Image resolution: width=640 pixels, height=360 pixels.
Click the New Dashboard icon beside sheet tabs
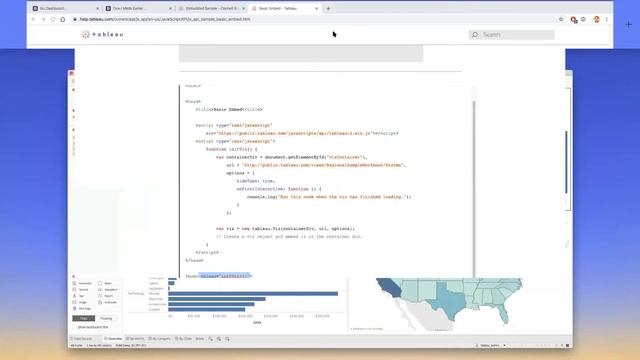click(x=219, y=339)
